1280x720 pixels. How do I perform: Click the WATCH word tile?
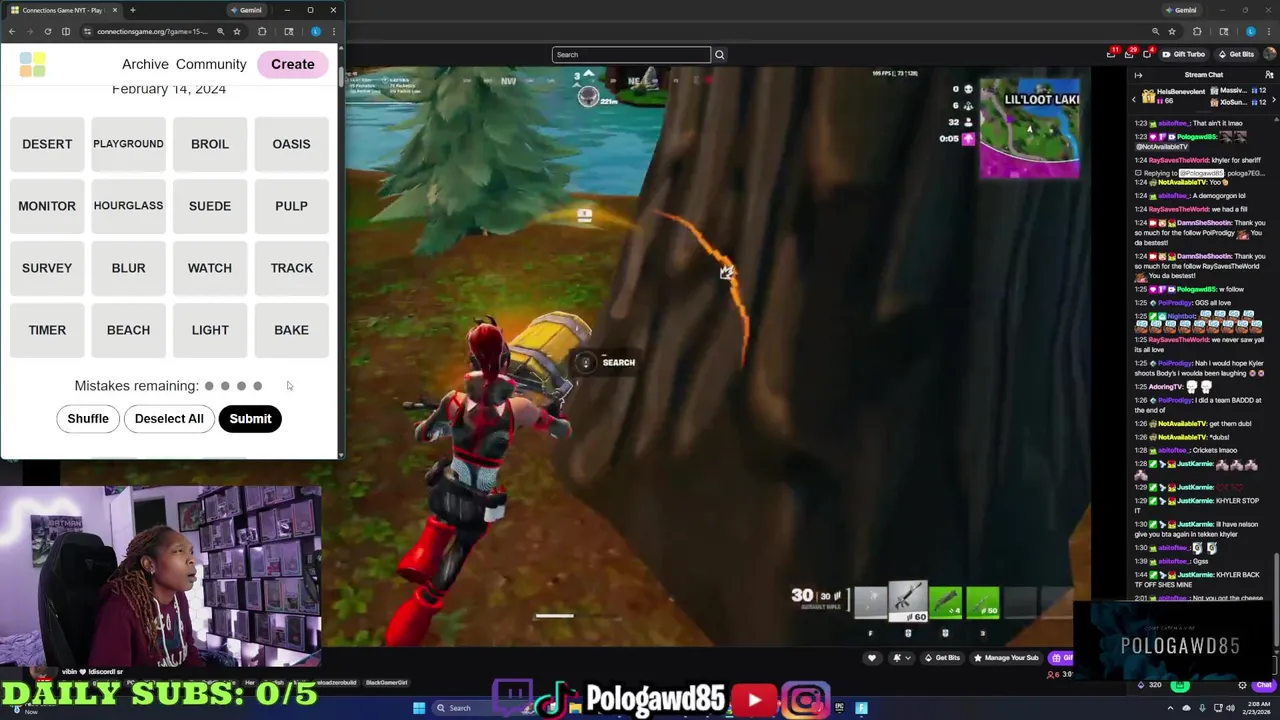[x=210, y=268]
